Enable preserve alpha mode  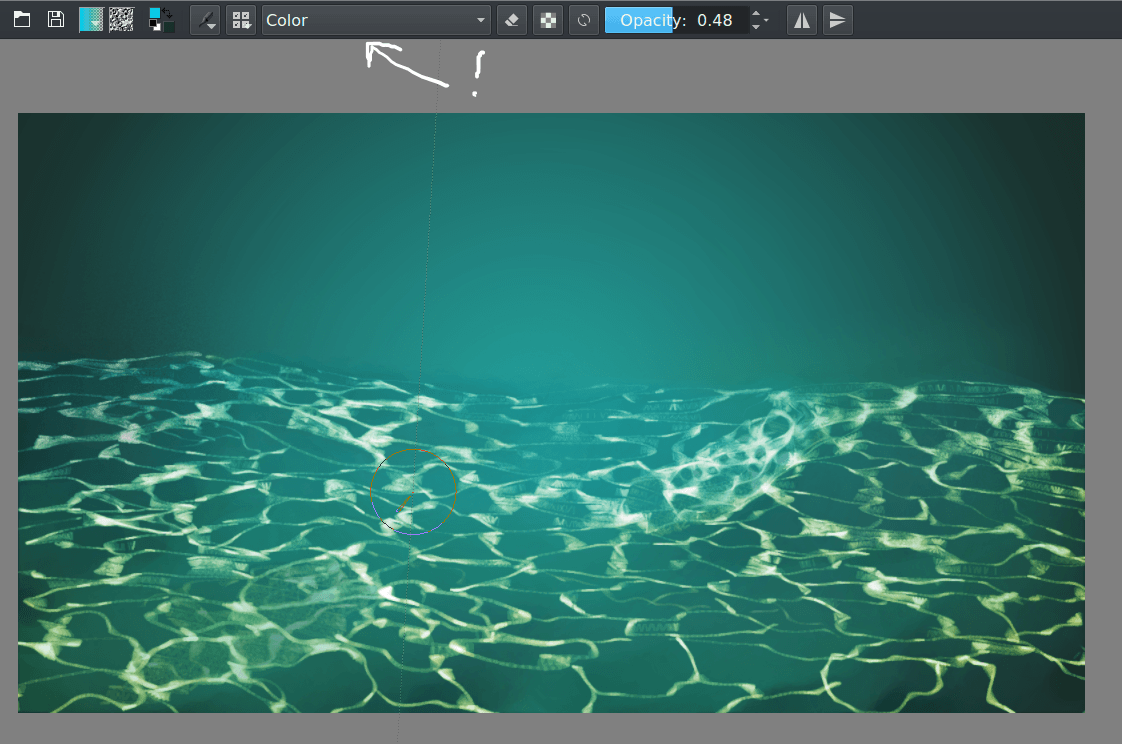click(x=547, y=19)
